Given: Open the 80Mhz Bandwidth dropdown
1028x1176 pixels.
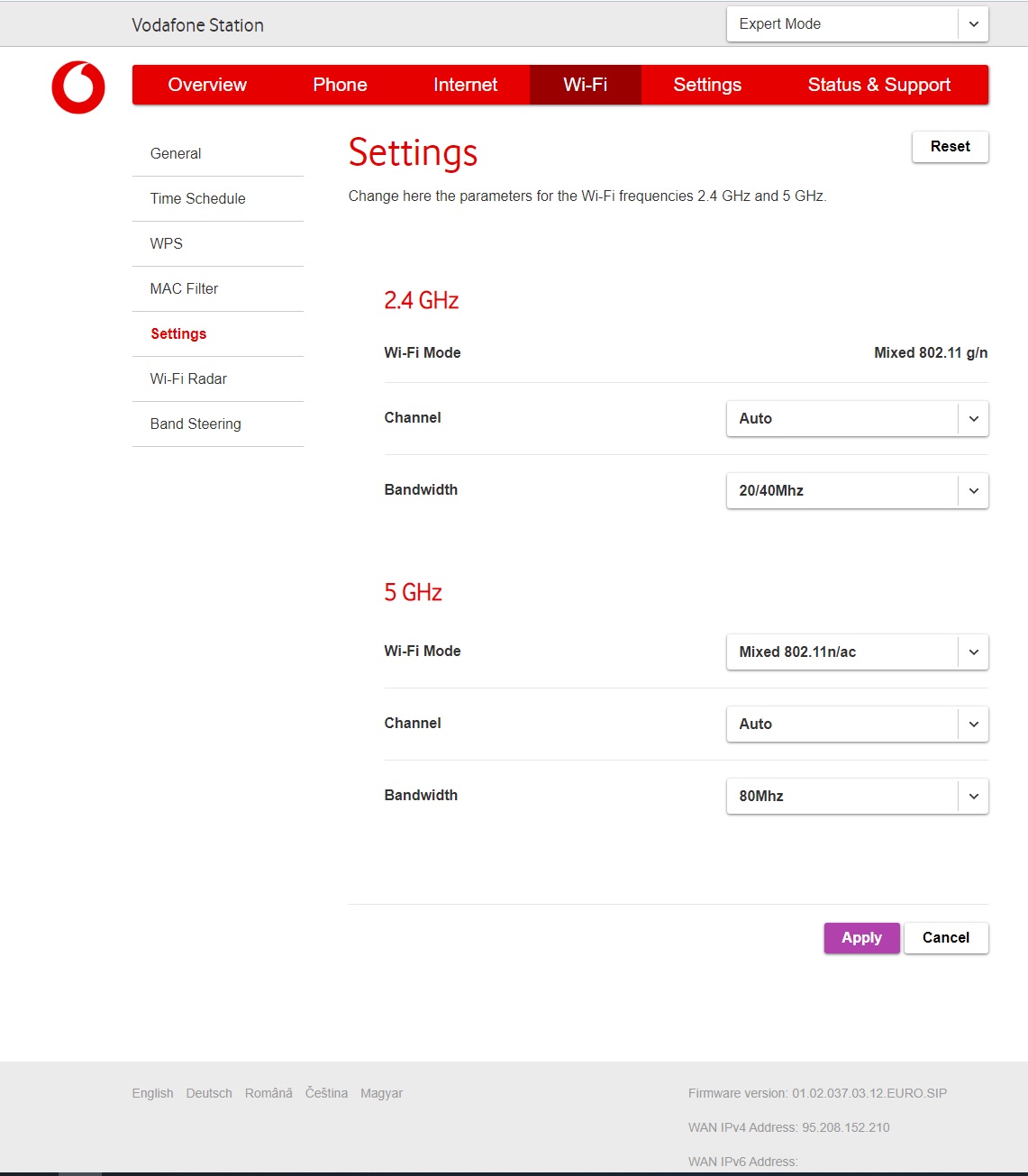Looking at the screenshot, I should coord(857,796).
